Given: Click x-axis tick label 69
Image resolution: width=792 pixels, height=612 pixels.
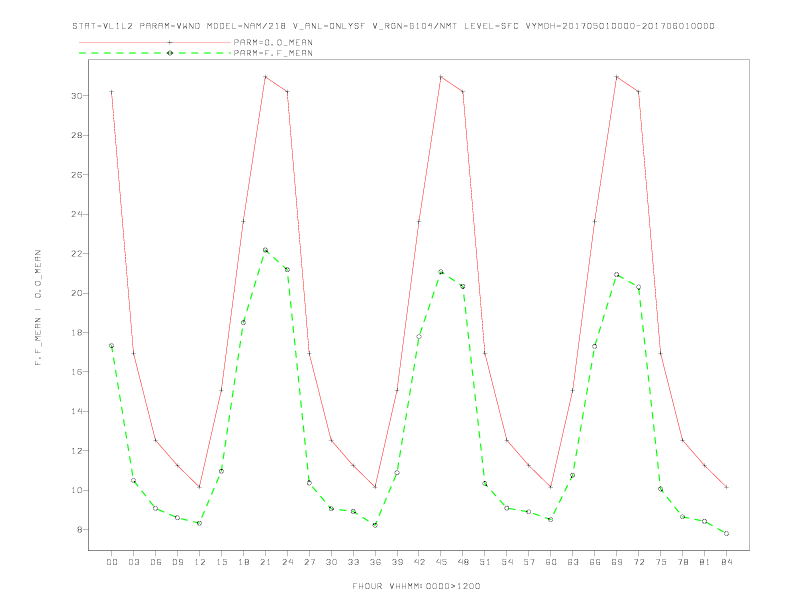Looking at the screenshot, I should tap(617, 562).
